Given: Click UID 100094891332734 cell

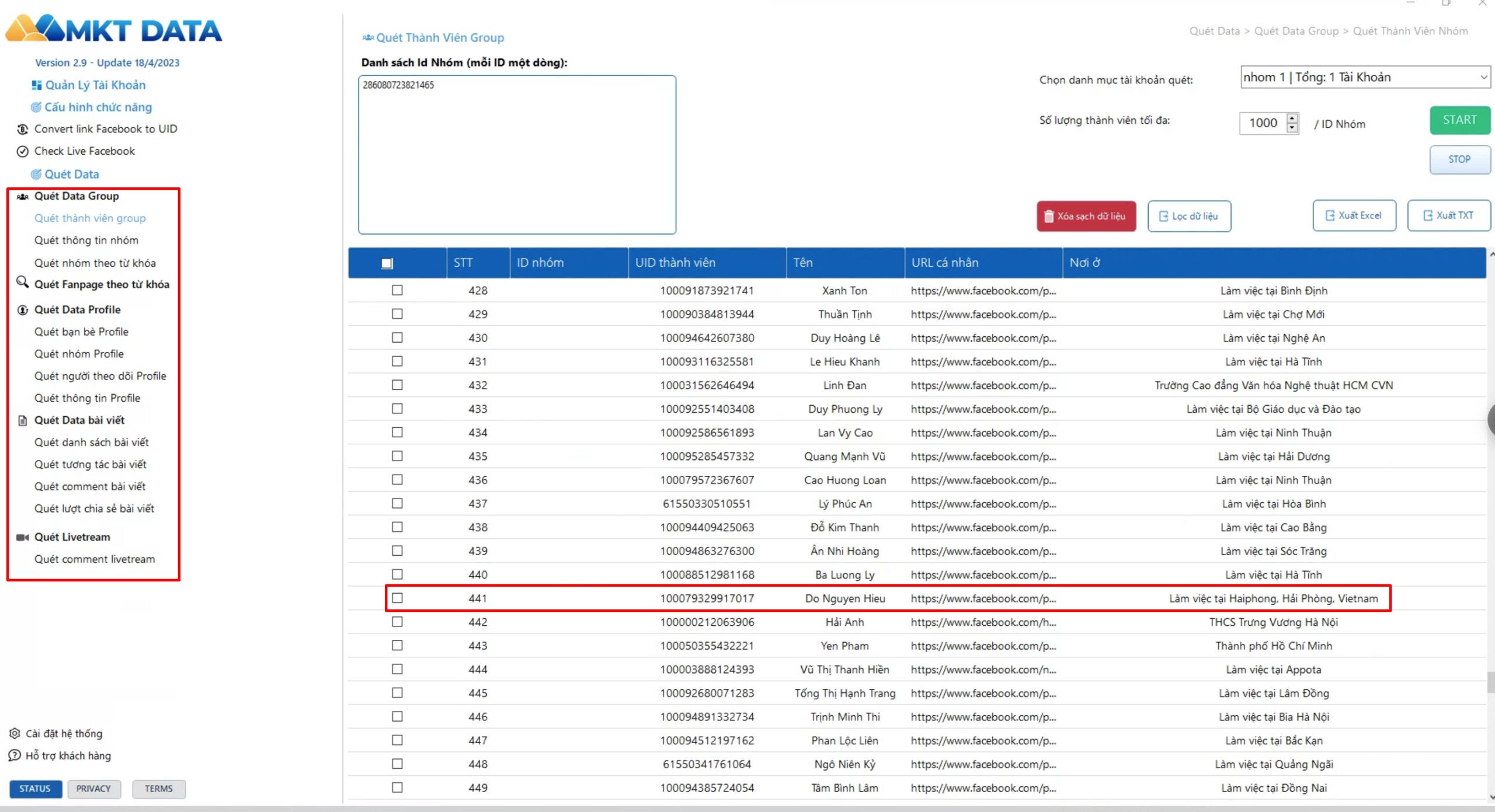Looking at the screenshot, I should [x=707, y=717].
